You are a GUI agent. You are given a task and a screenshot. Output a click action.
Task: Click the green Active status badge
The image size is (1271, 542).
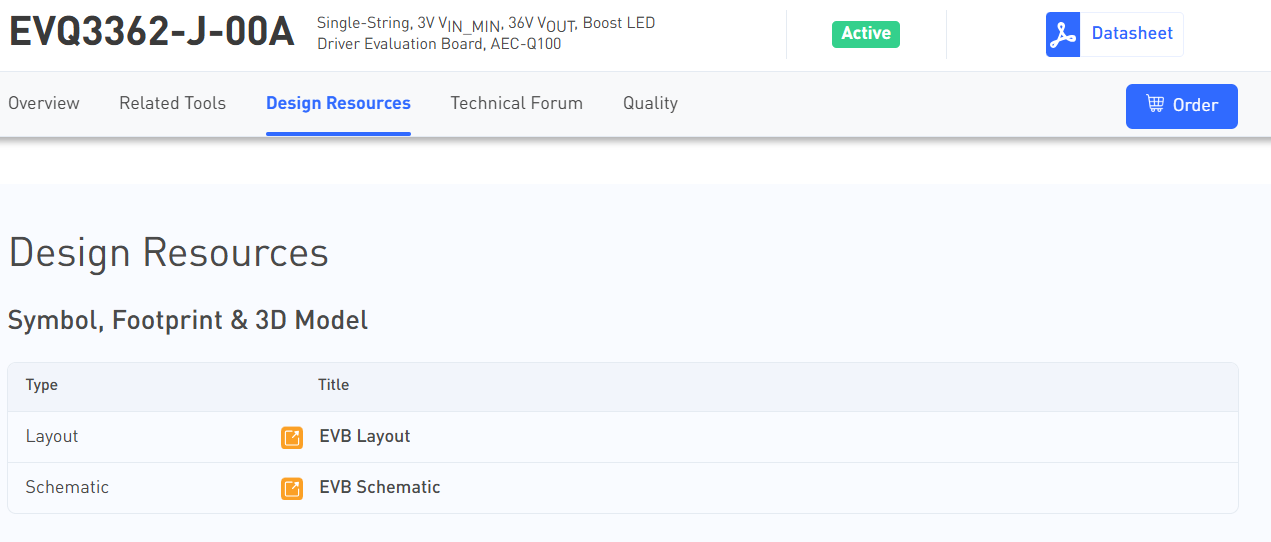coord(866,34)
